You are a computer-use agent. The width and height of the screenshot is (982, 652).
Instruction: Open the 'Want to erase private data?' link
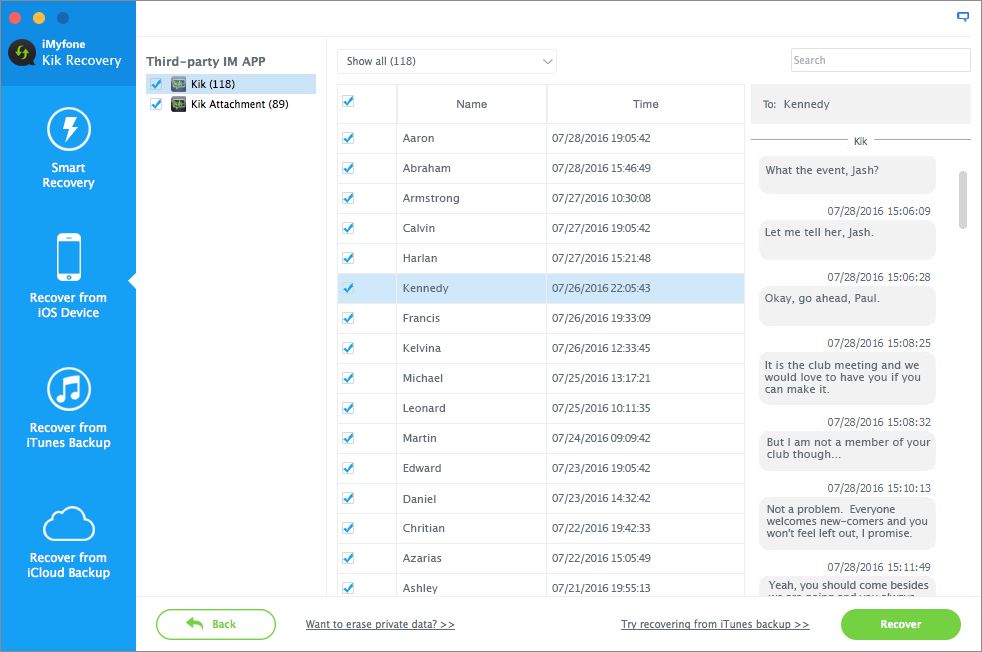tap(380, 624)
